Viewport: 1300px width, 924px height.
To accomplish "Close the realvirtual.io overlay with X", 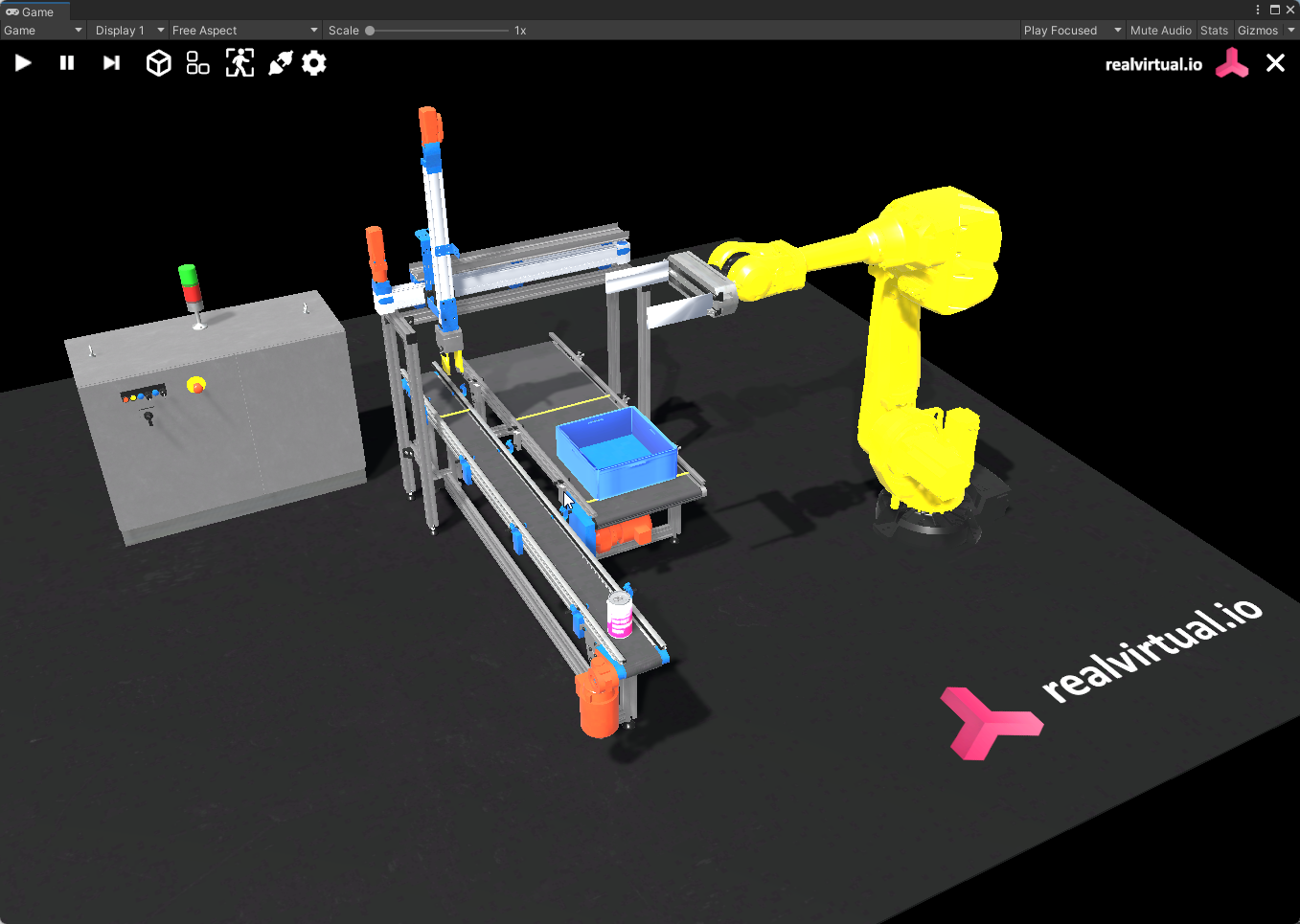I will [1275, 63].
